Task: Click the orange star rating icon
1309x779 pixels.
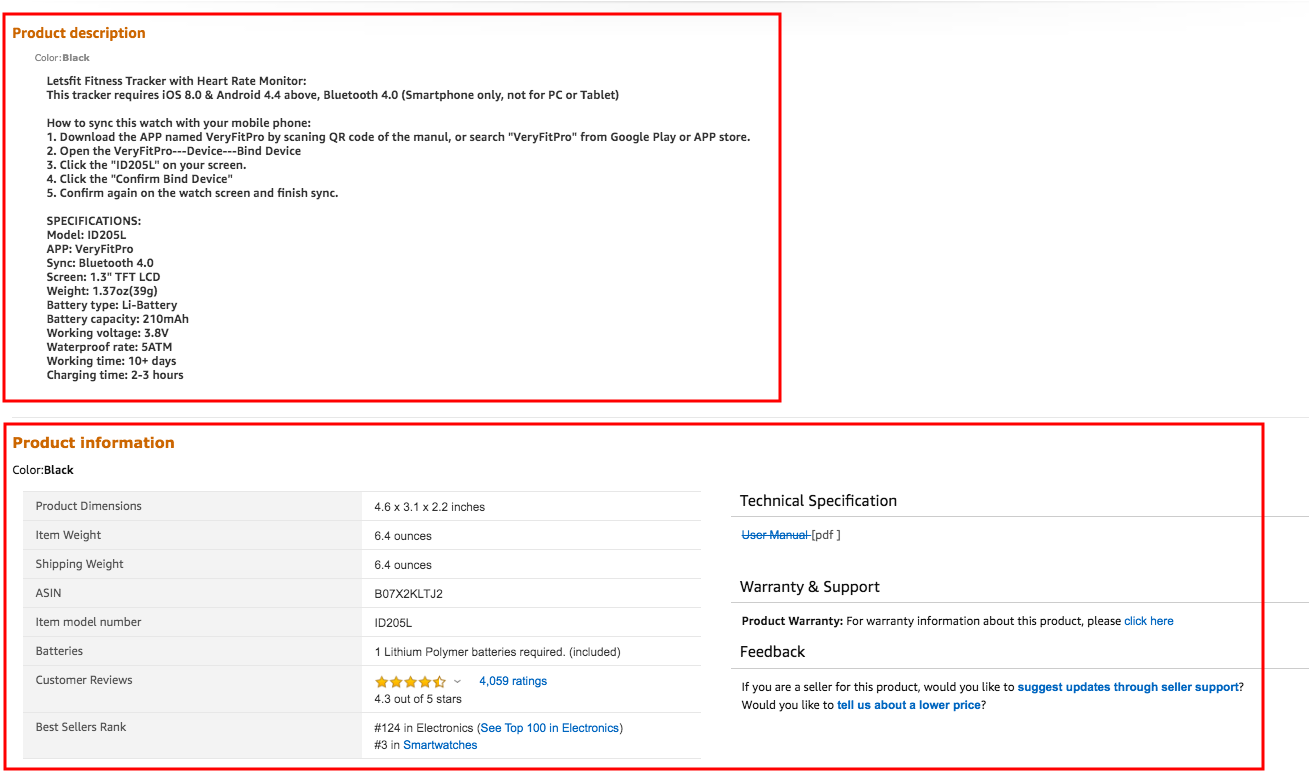Action: pyautogui.click(x=409, y=679)
